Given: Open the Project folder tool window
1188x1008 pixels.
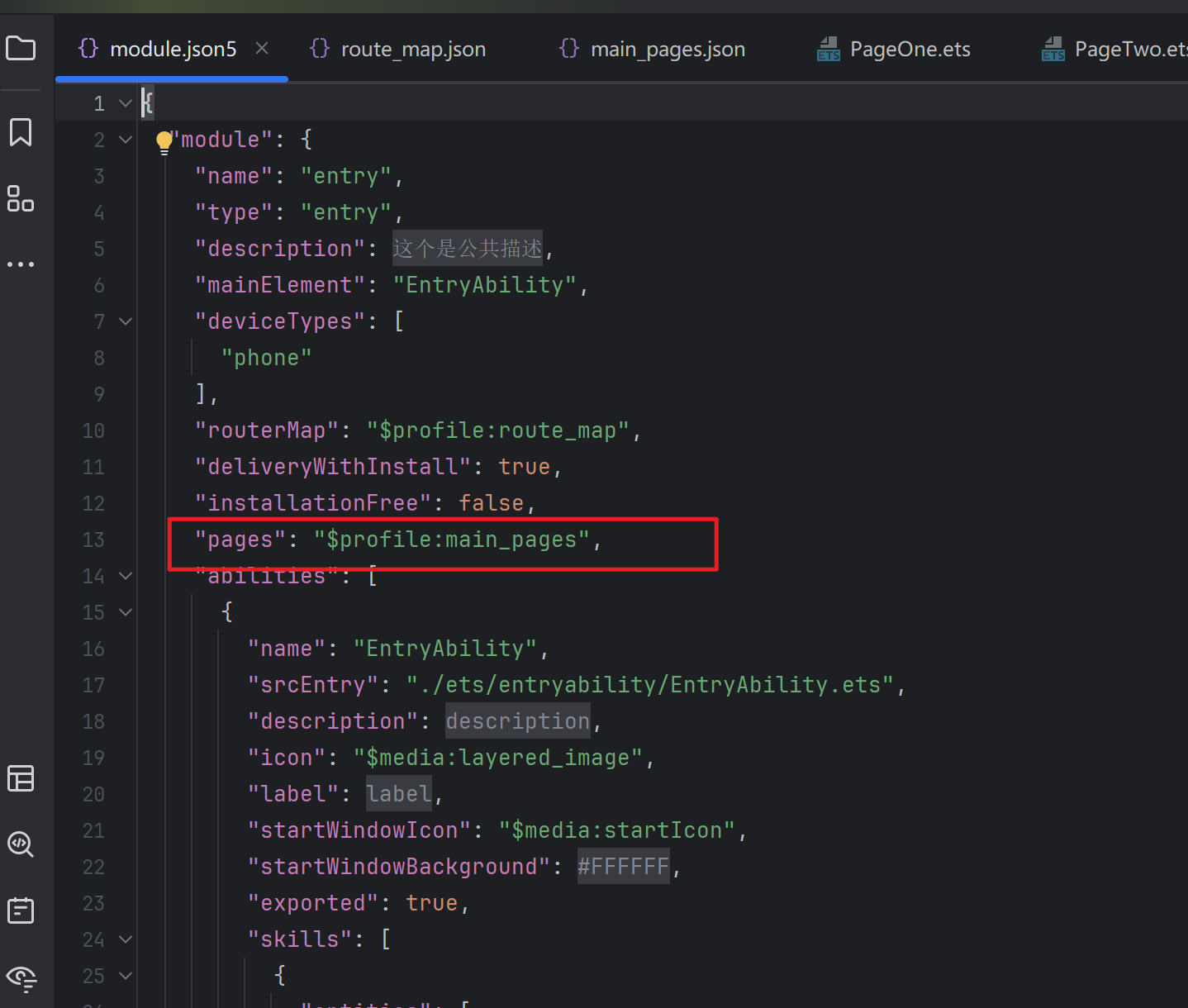Looking at the screenshot, I should 21,49.
